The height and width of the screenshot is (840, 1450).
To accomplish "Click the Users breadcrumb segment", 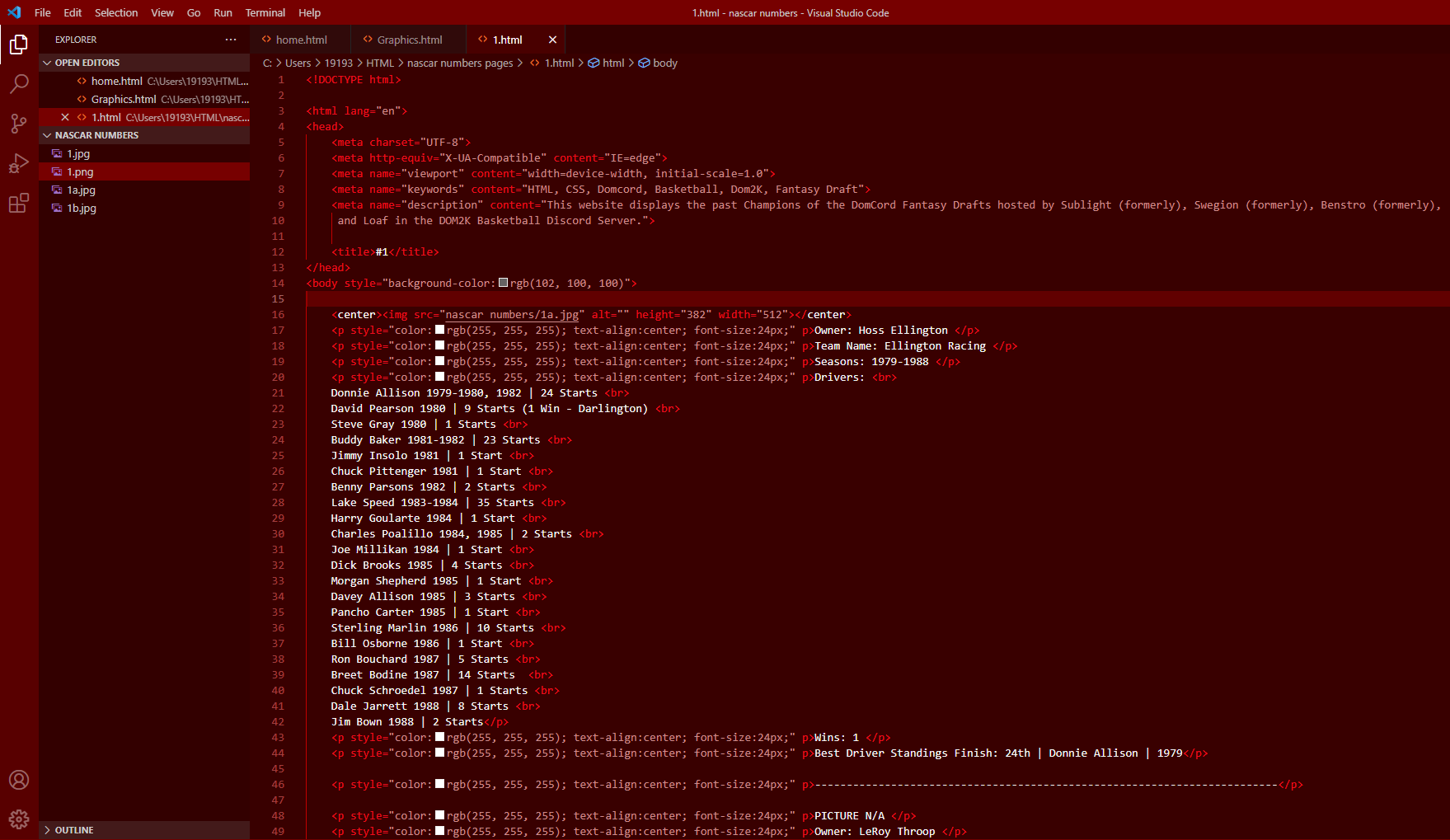I will click(298, 63).
